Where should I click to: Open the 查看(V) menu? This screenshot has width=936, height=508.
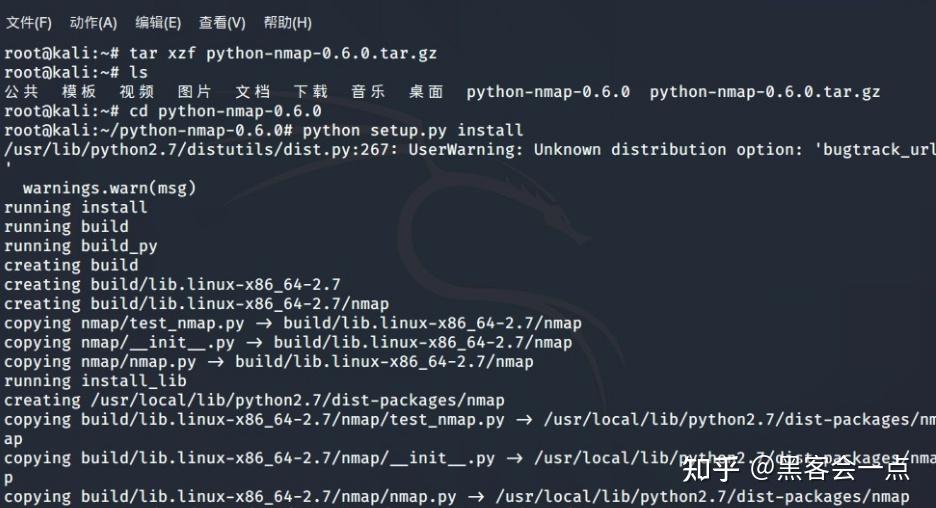pos(222,23)
